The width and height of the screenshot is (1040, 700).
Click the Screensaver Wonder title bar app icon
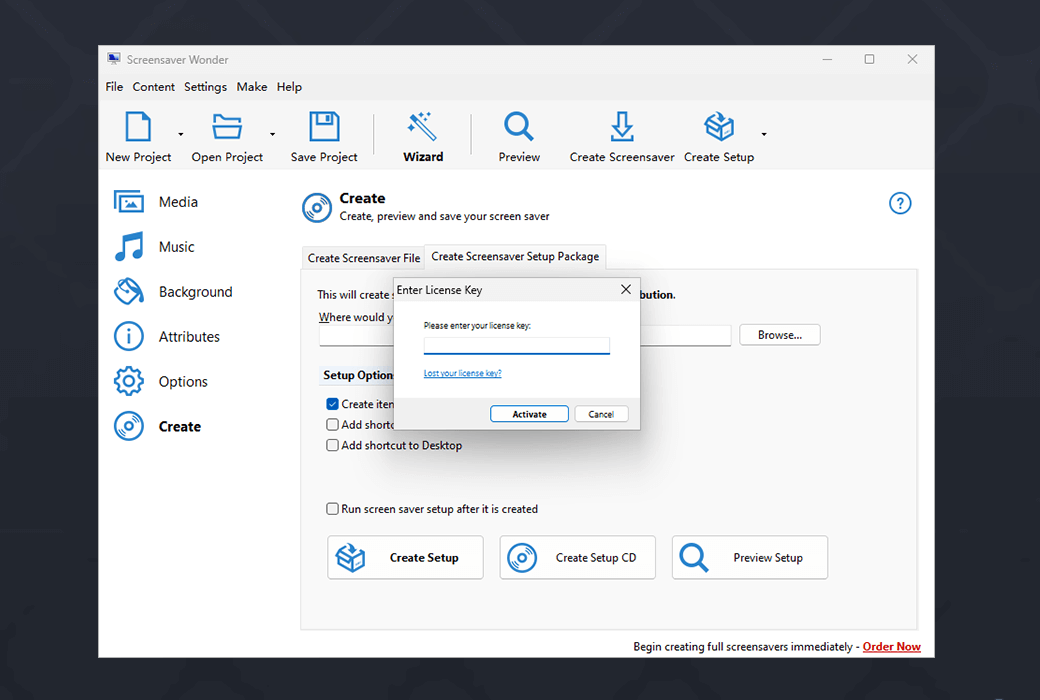point(114,59)
